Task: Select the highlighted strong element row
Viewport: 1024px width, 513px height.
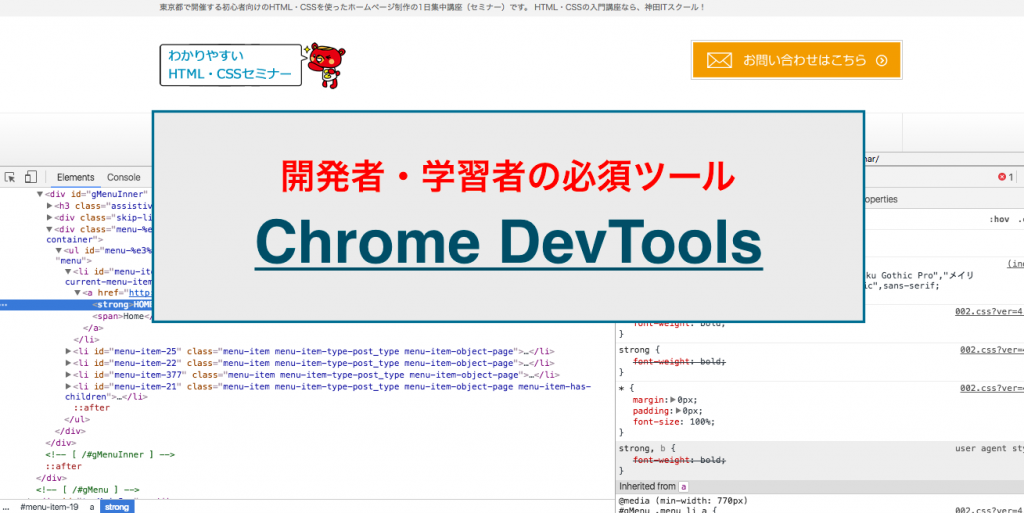Action: [76, 305]
